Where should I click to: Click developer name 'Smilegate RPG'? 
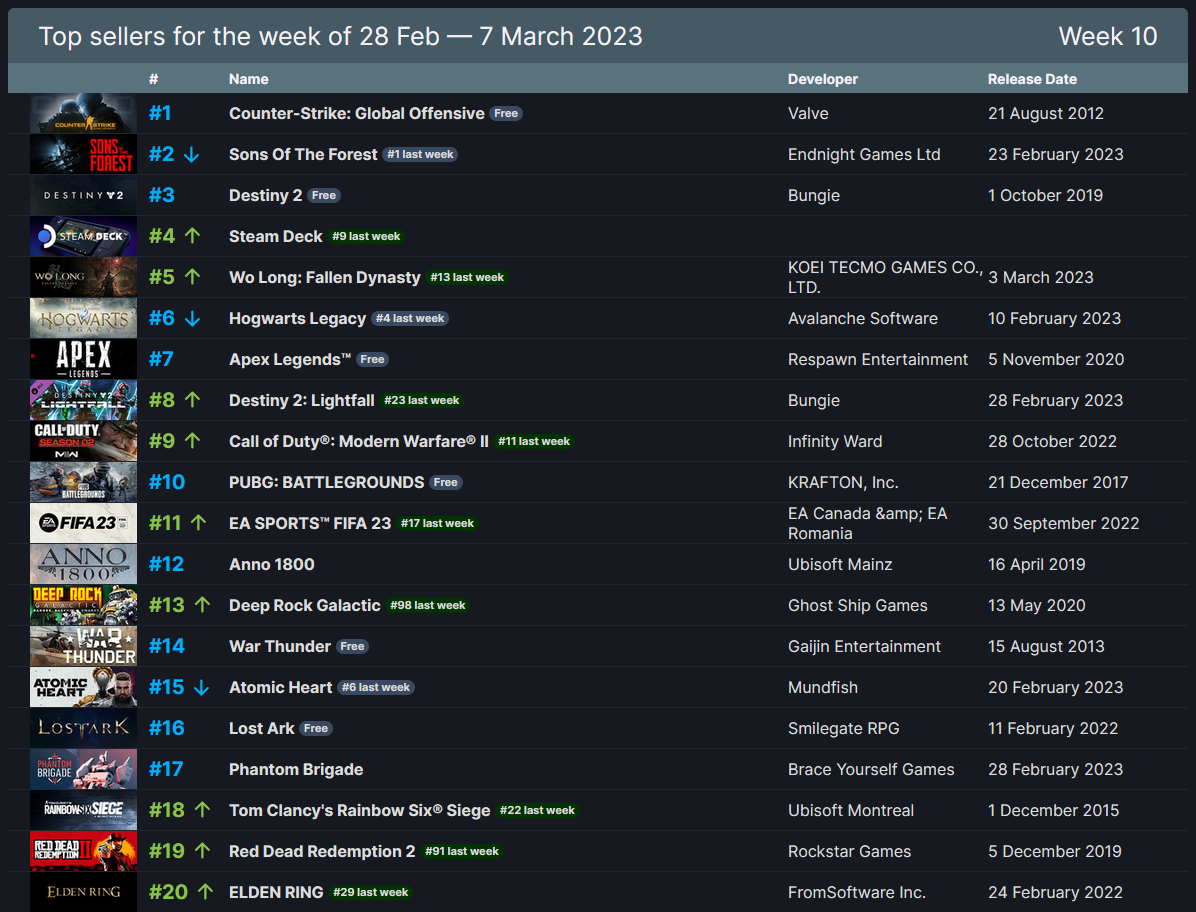(843, 728)
